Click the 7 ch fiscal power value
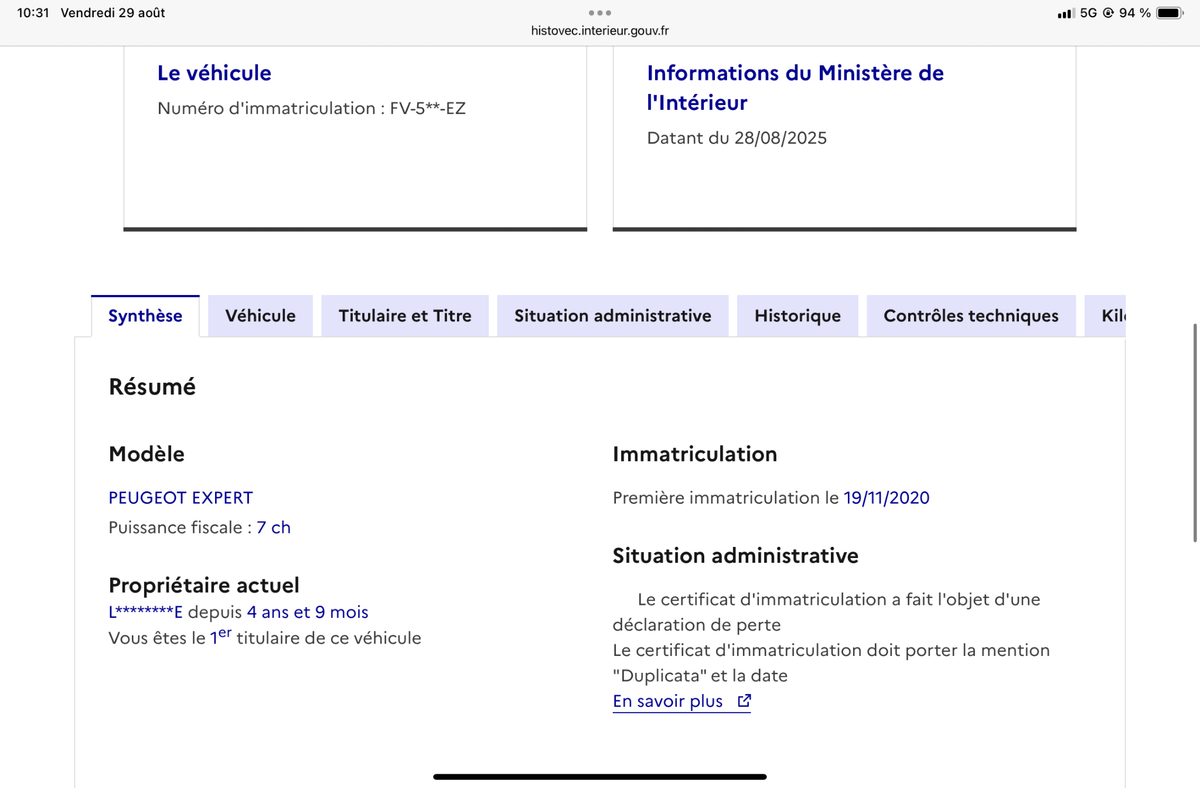Screen dimensions: 1200x788 (x=274, y=527)
